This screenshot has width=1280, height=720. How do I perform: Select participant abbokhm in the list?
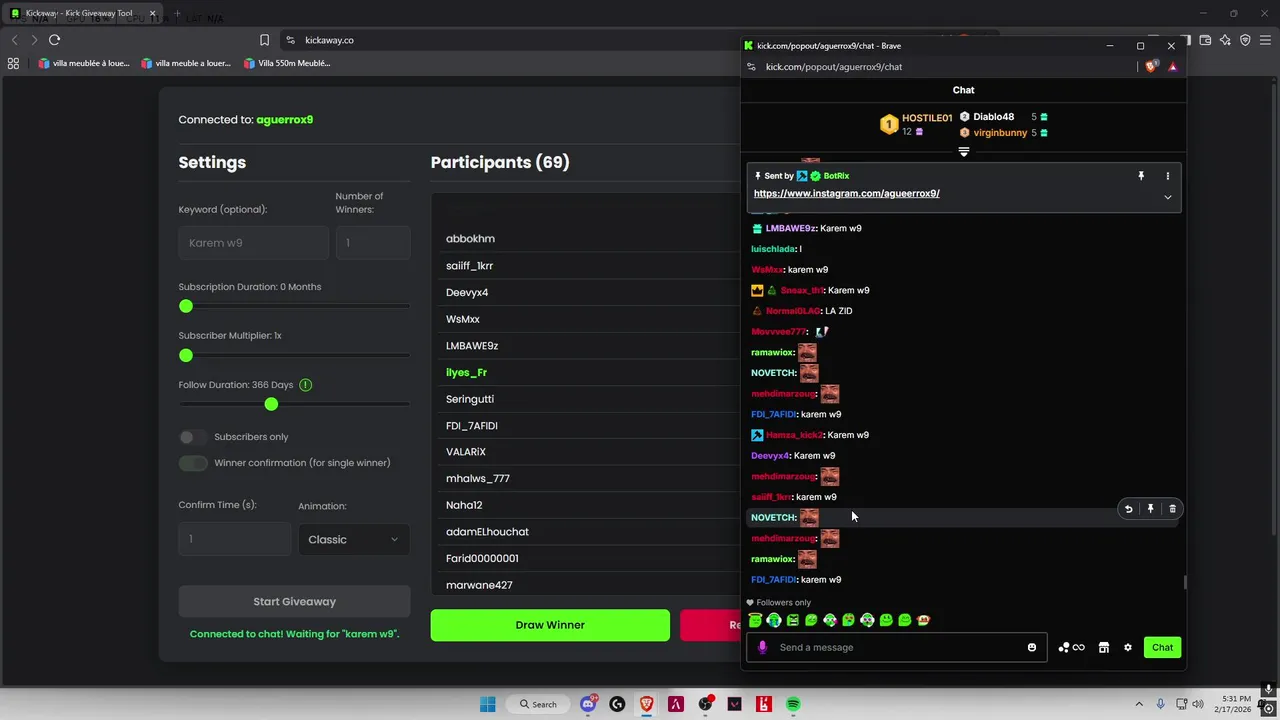[x=470, y=239]
